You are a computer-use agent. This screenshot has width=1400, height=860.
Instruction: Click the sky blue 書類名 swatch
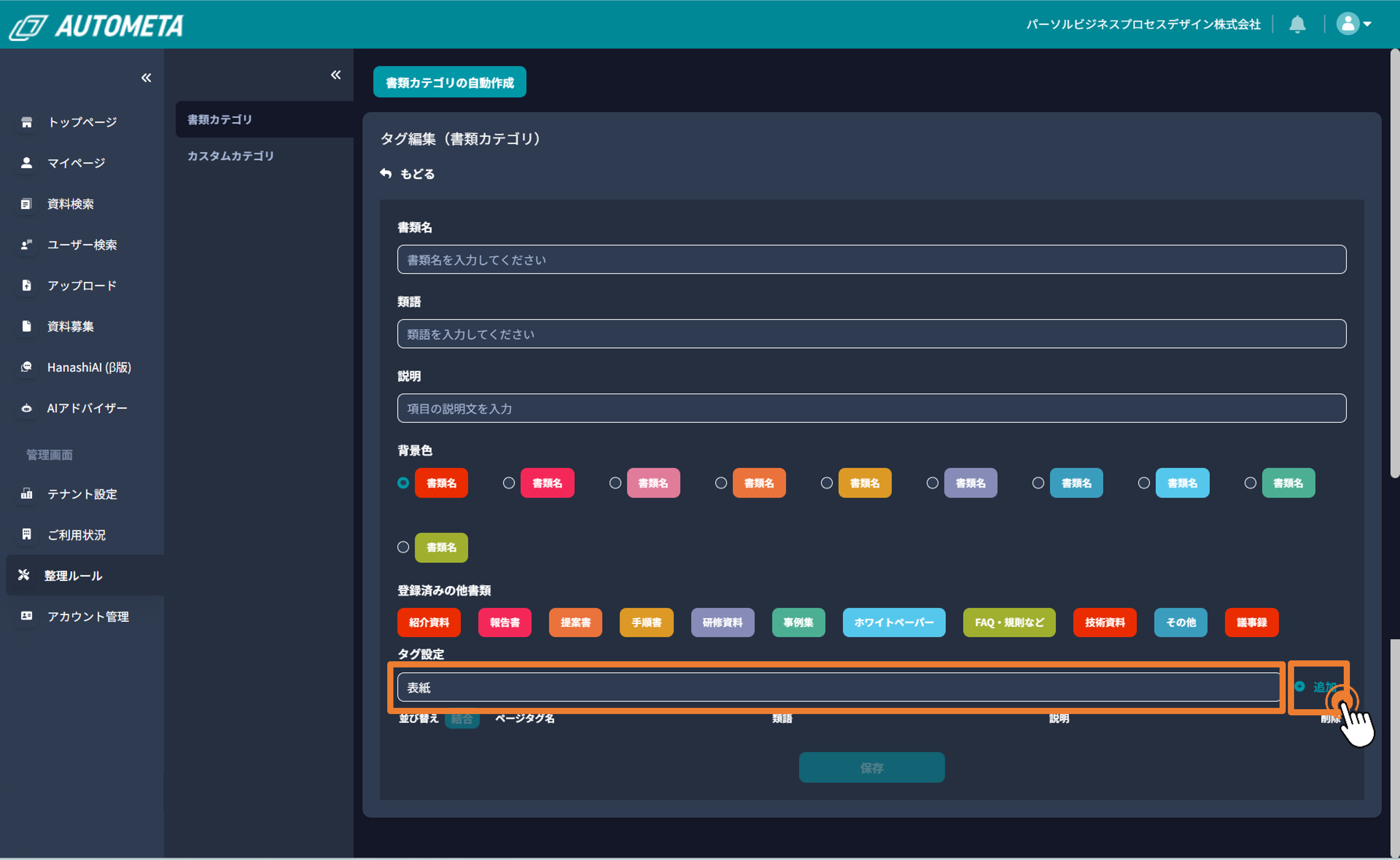1182,483
